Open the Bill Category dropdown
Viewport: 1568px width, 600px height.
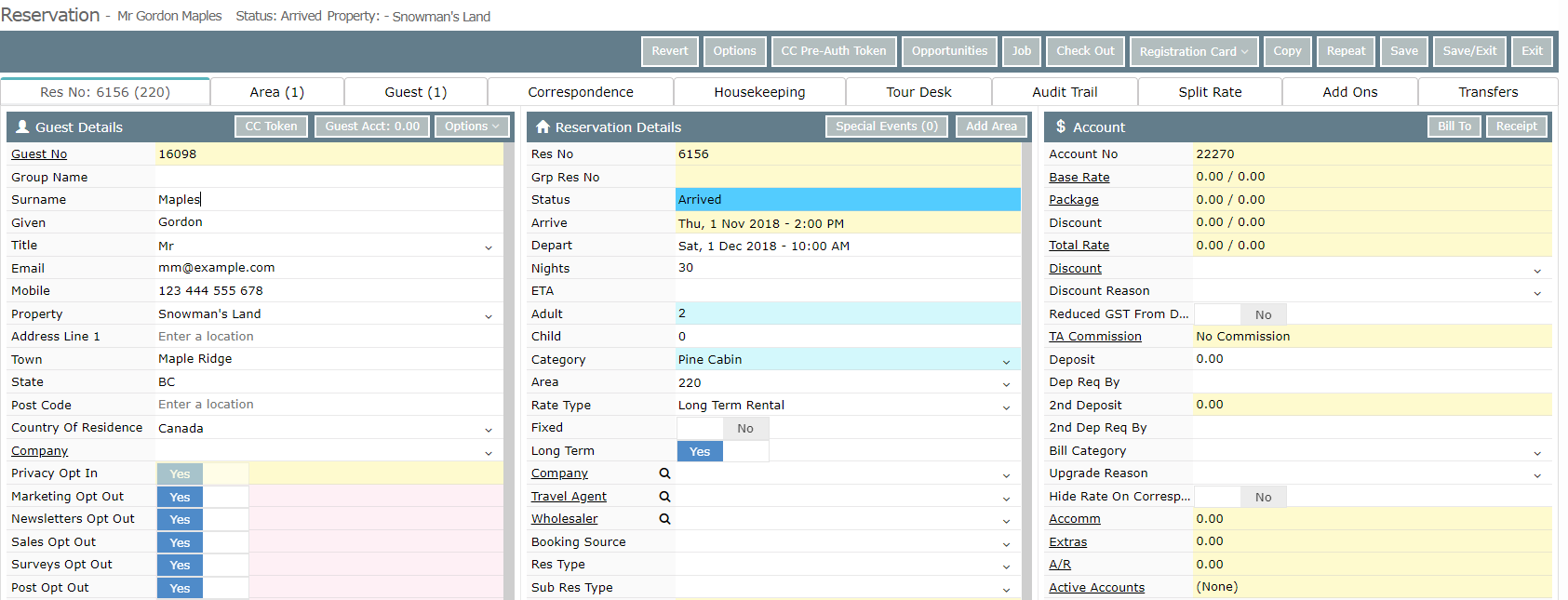(1537, 452)
